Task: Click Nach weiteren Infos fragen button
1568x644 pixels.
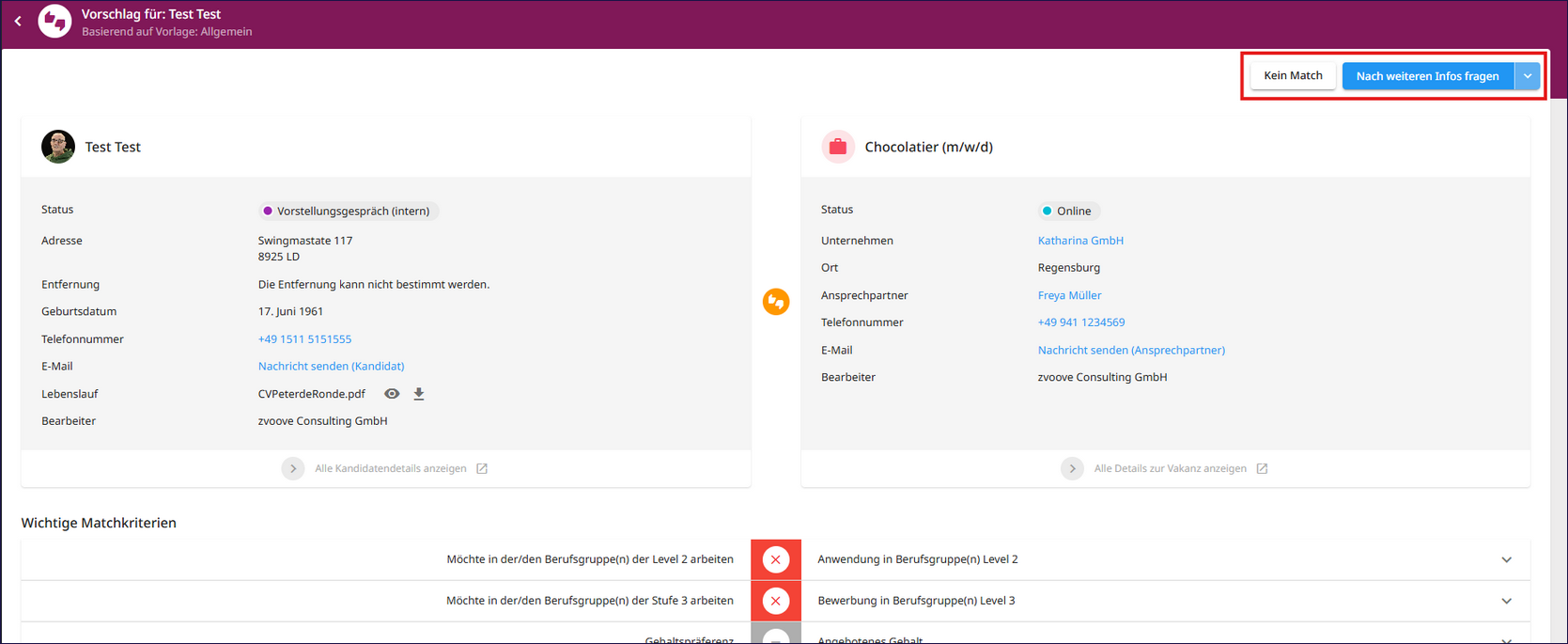Action: tap(1426, 76)
